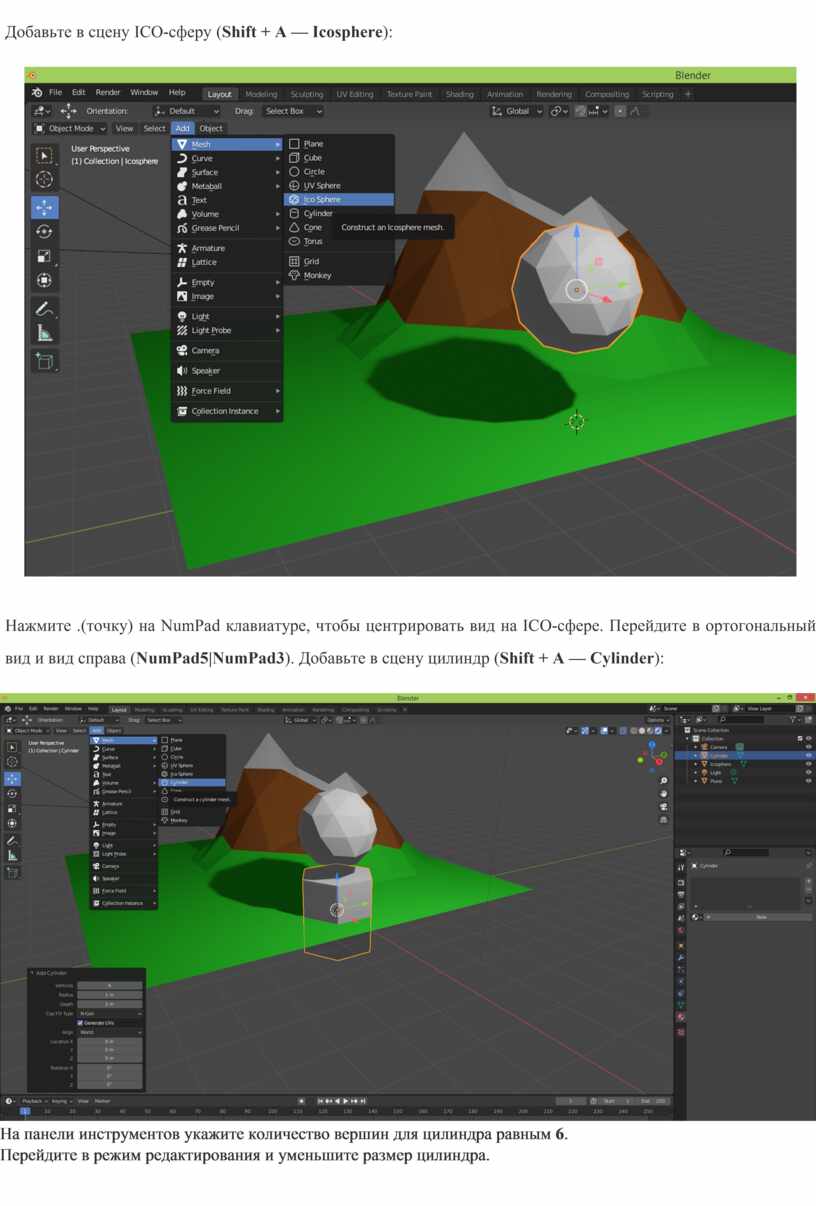The image size is (816, 1206).
Task: Click Cylinder in lower window Mesh submenu
Action: [x=192, y=782]
